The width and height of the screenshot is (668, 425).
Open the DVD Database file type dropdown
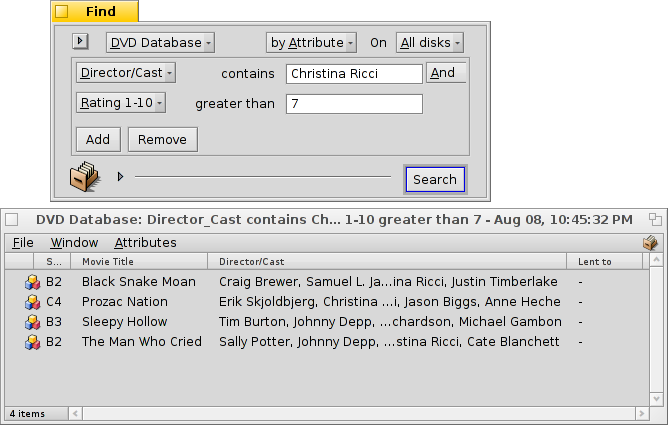click(160, 43)
